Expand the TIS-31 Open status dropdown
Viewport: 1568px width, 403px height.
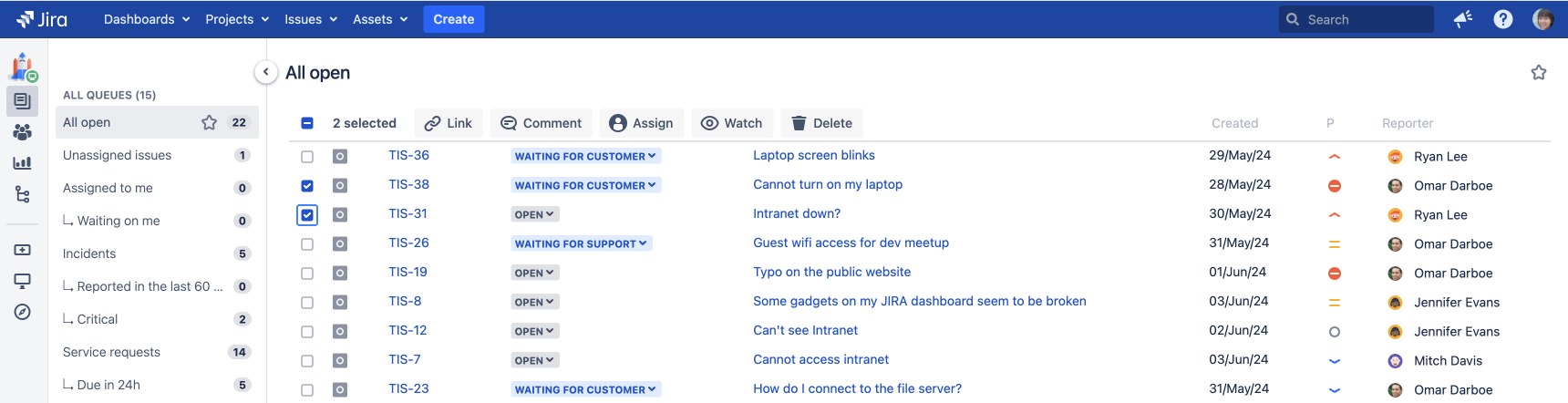click(x=534, y=214)
